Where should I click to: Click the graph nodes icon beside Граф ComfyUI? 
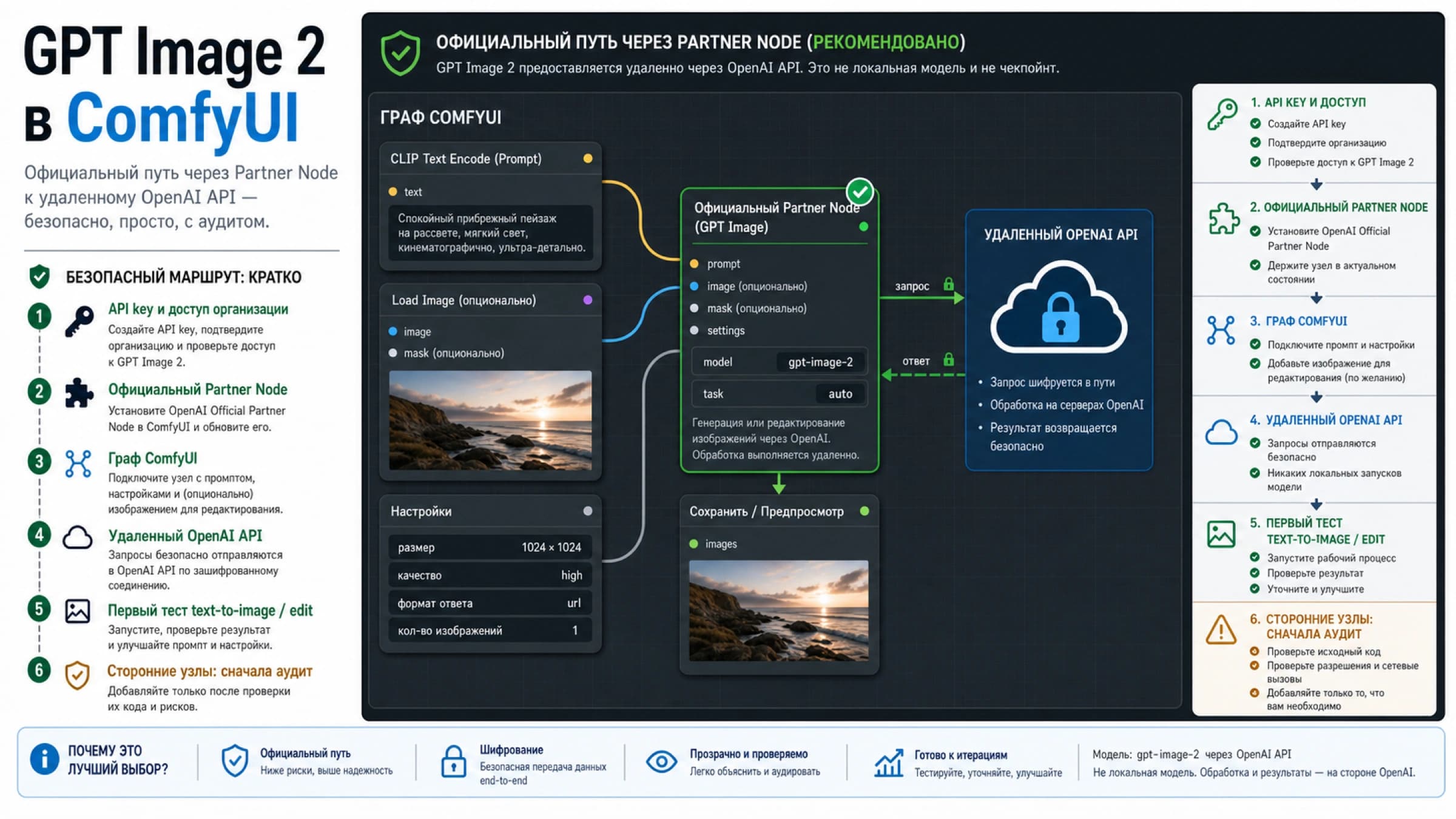pos(78,463)
